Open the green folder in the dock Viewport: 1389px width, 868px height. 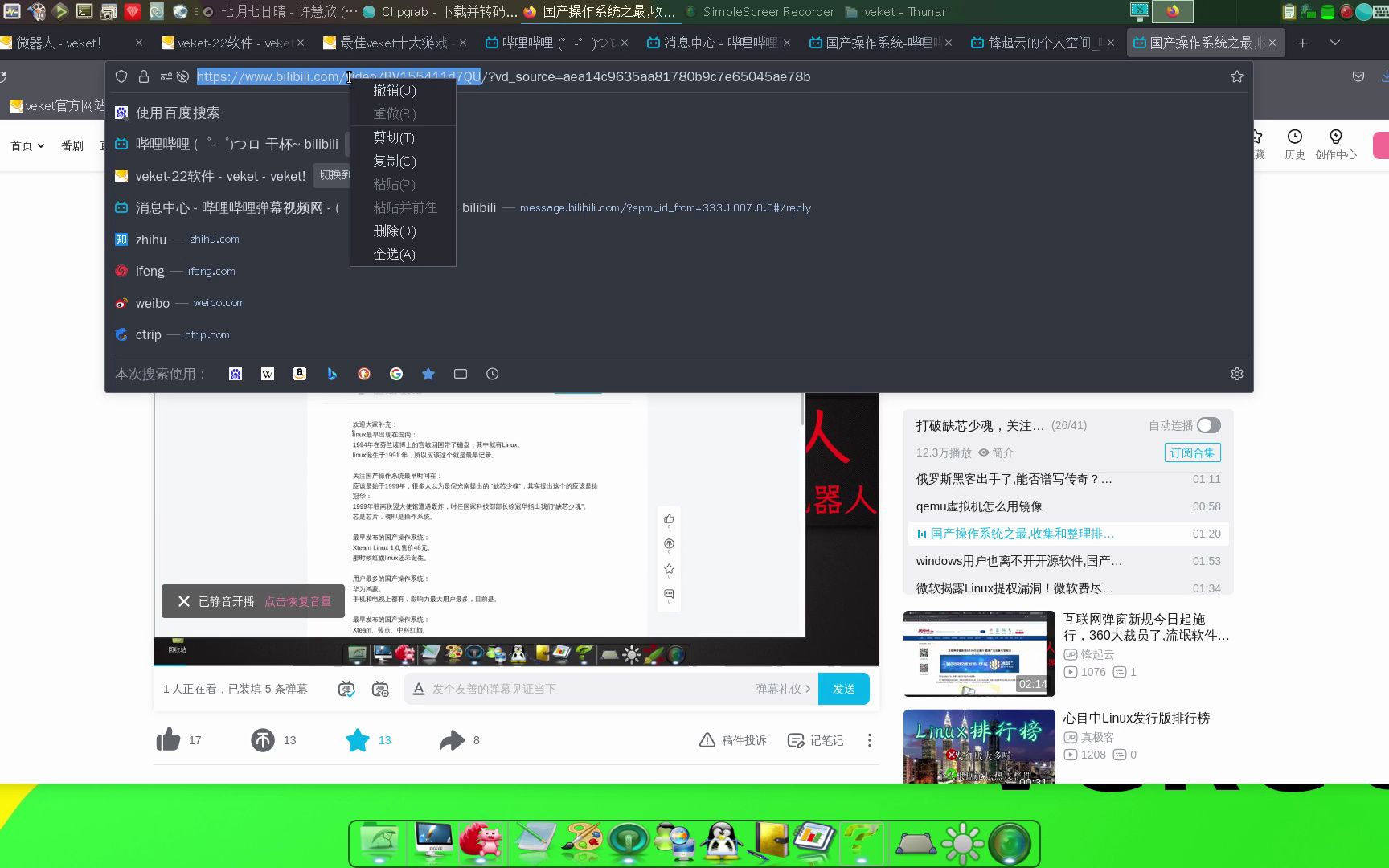pyautogui.click(x=379, y=842)
